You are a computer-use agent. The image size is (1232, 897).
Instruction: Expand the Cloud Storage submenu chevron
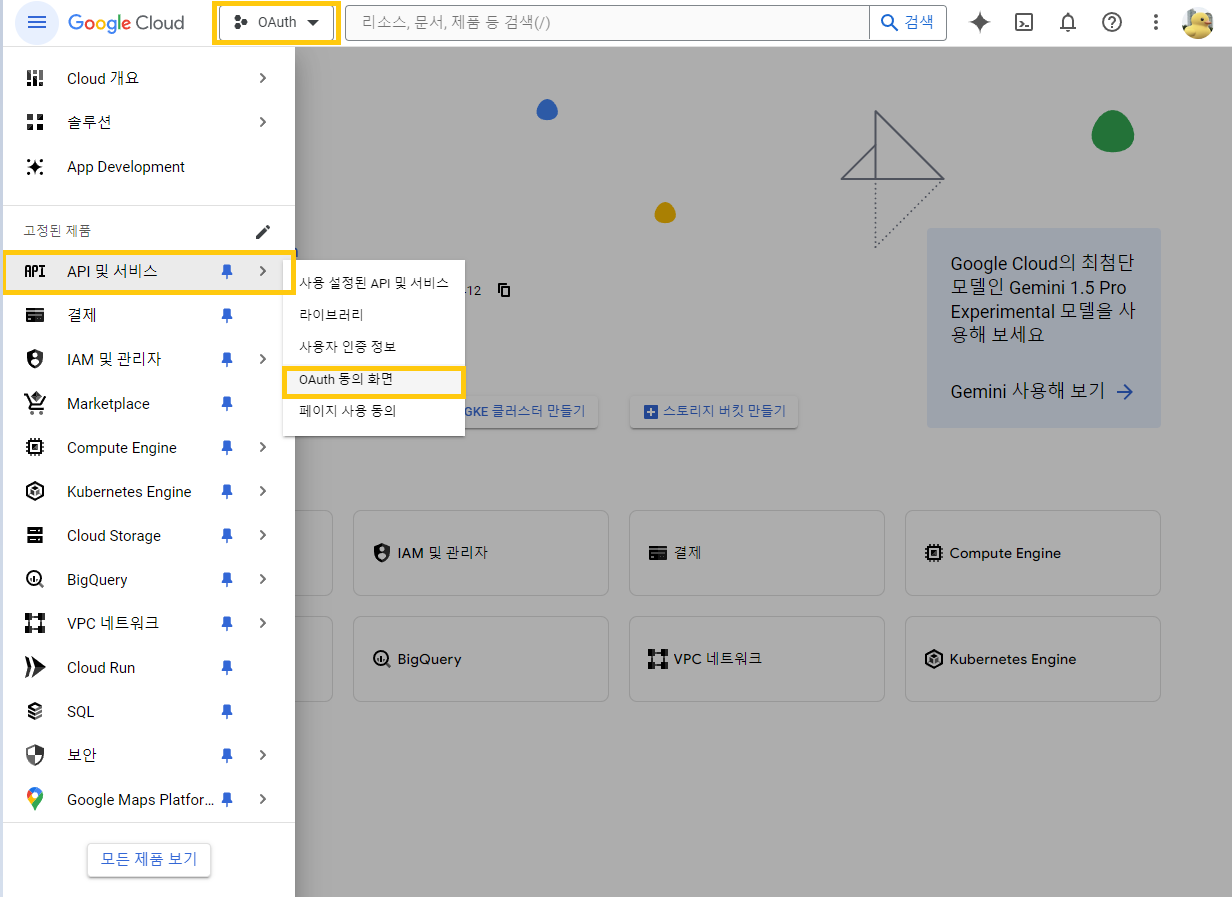pos(263,535)
